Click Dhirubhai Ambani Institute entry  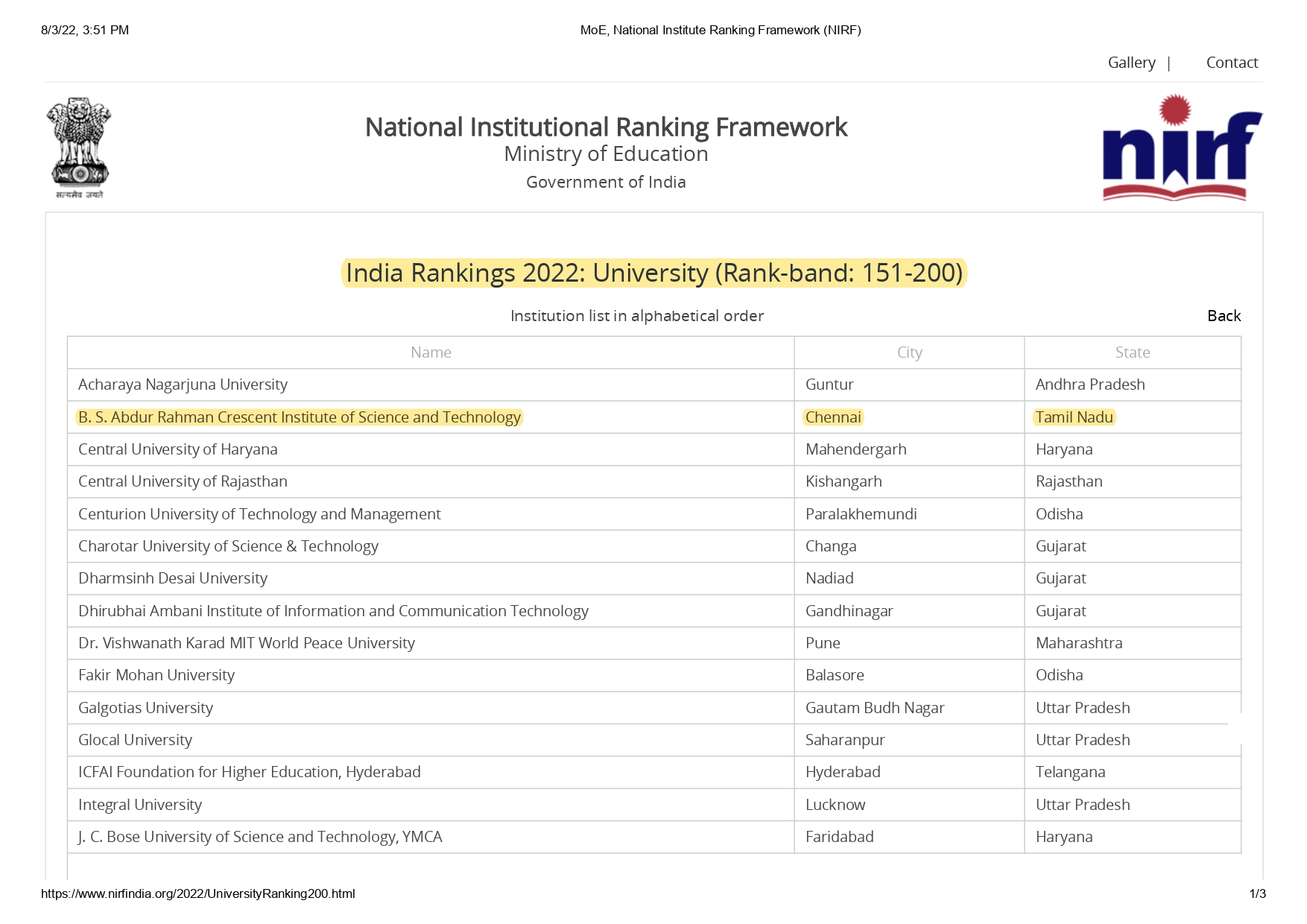click(333, 611)
